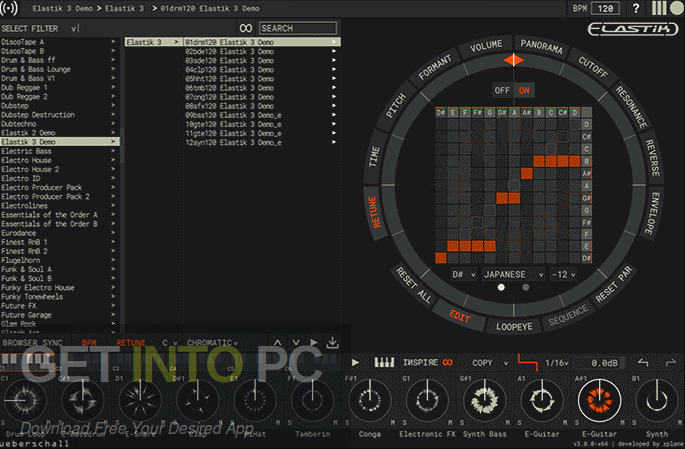685x449 pixels.
Task: Open the COPY dropdown
Action: pyautogui.click(x=491, y=363)
